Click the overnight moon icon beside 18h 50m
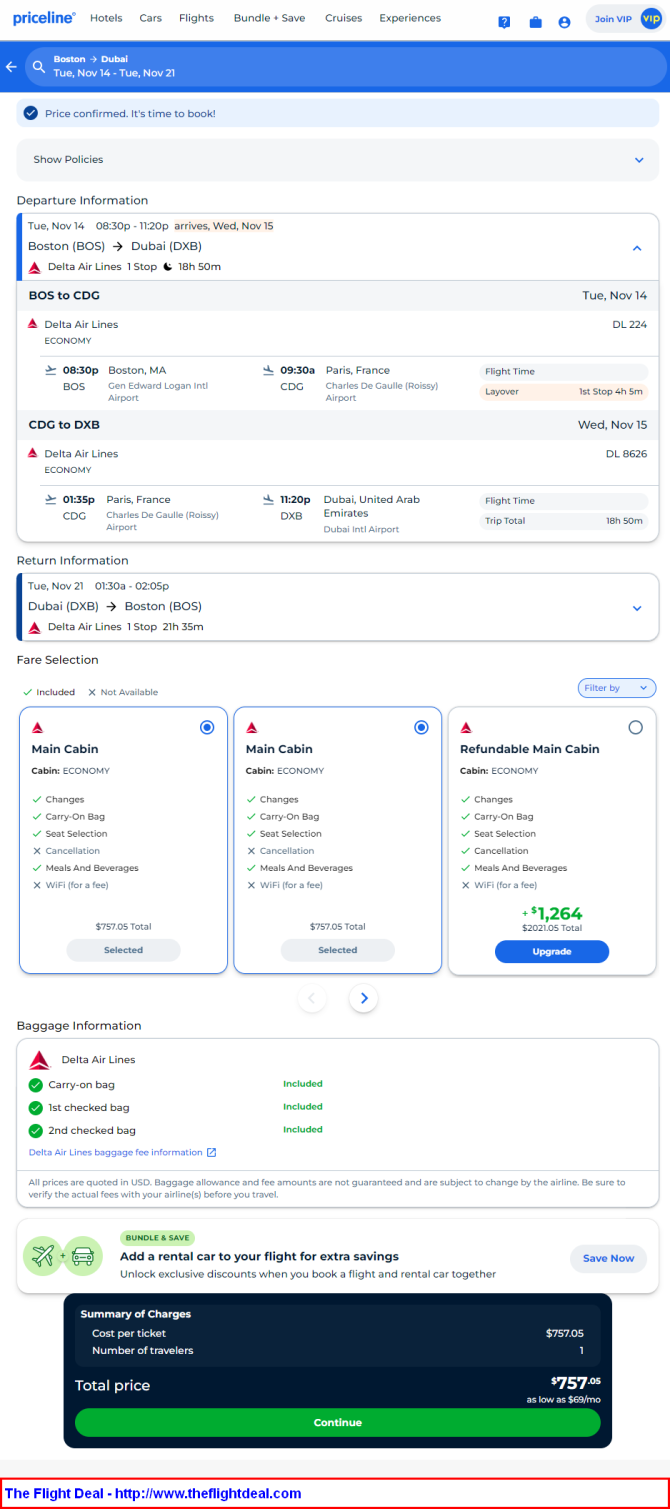This screenshot has width=670, height=1509. coord(168,267)
